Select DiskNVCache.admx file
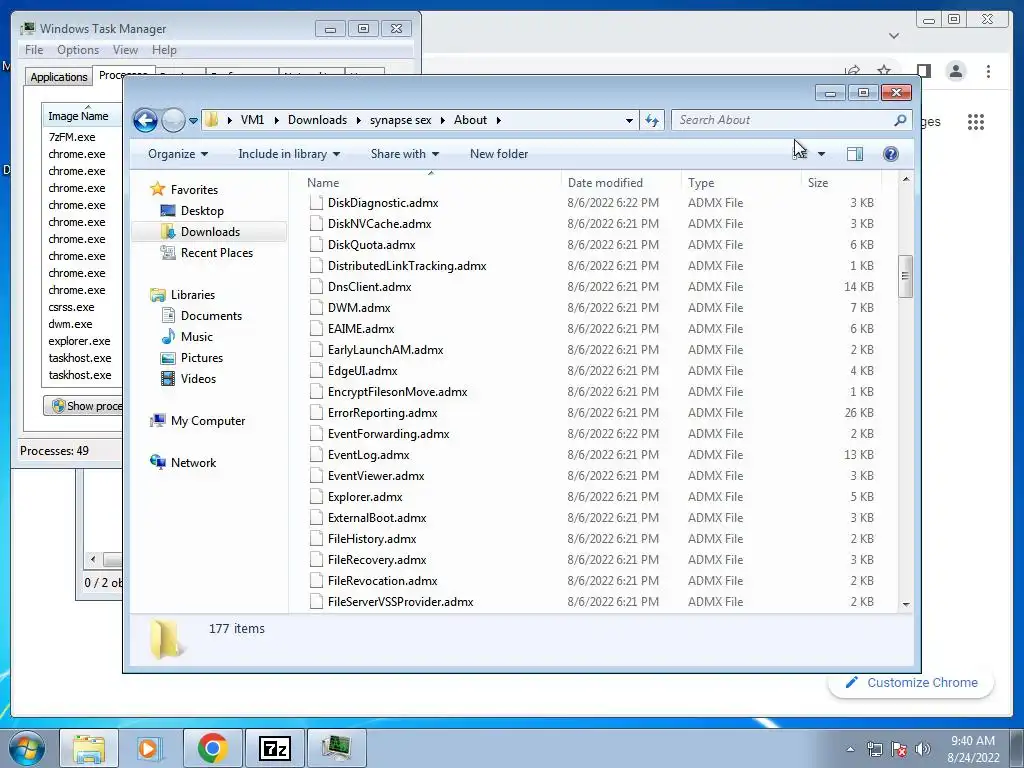 [x=379, y=224]
